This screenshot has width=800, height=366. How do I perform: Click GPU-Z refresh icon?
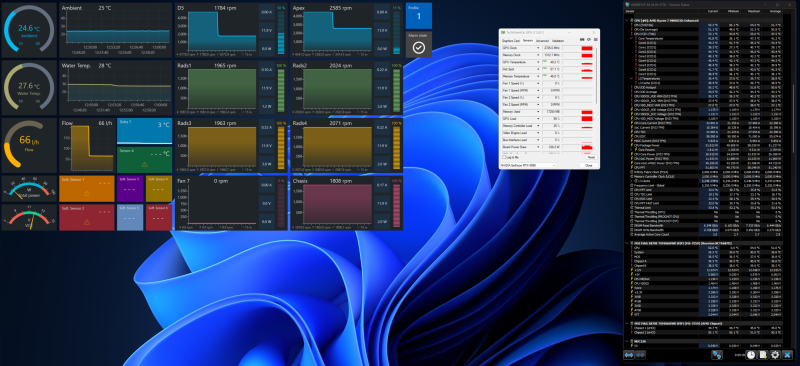(x=589, y=40)
